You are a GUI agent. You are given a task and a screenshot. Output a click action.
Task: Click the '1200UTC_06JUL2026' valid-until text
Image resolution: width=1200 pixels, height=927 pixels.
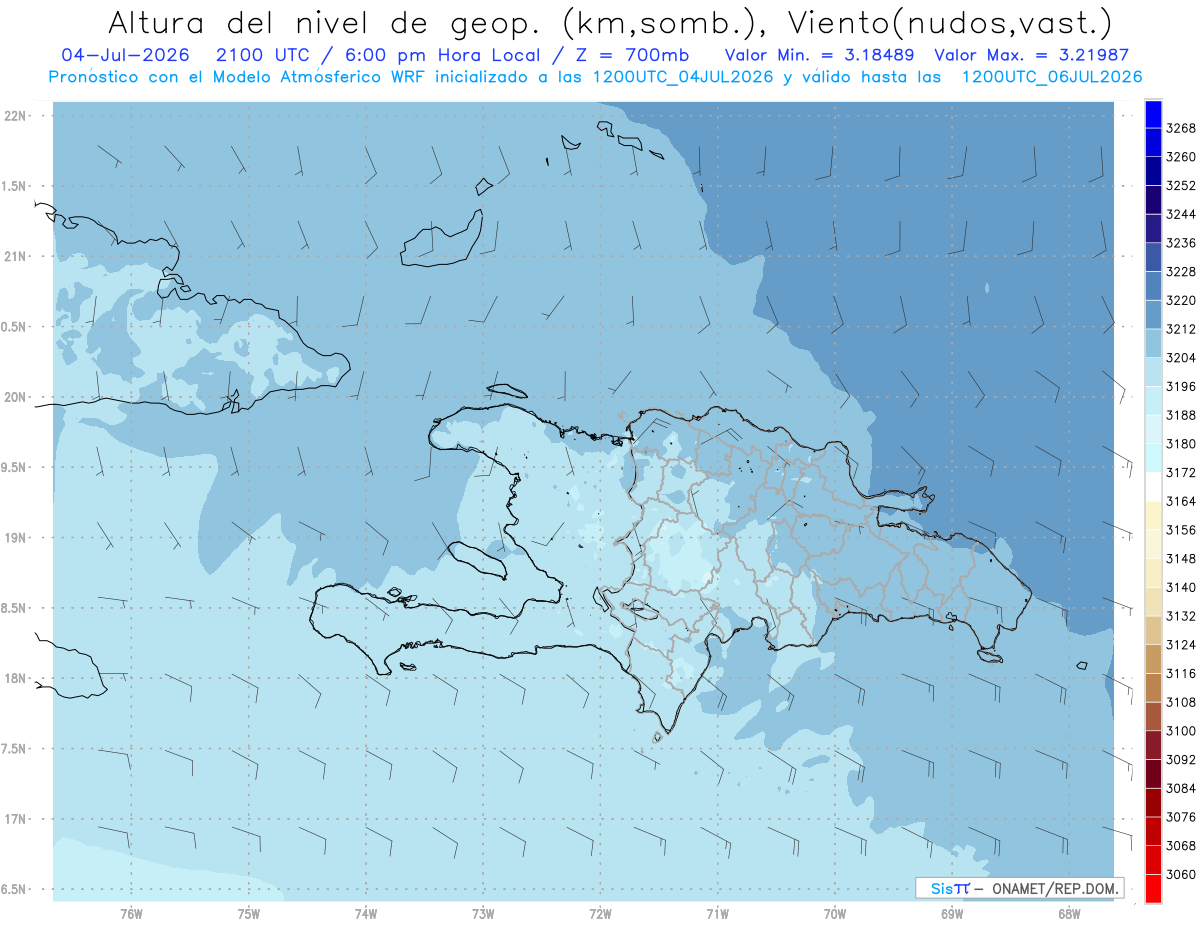pos(1052,77)
